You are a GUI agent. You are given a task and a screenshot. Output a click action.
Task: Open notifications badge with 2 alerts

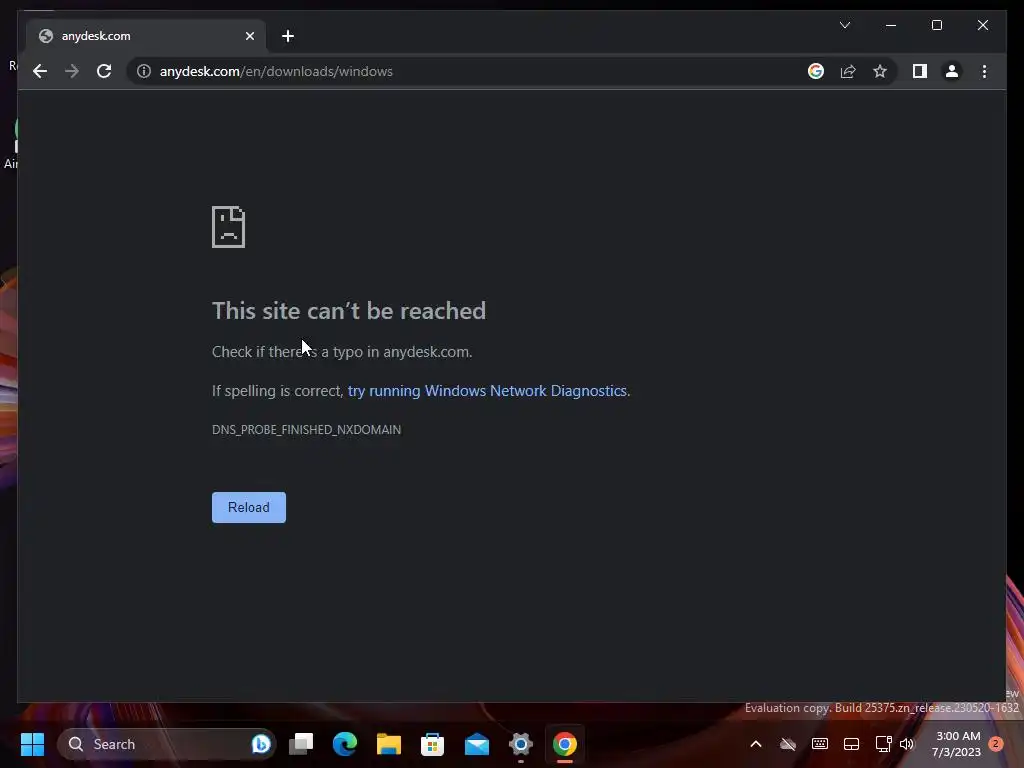[x=996, y=744]
